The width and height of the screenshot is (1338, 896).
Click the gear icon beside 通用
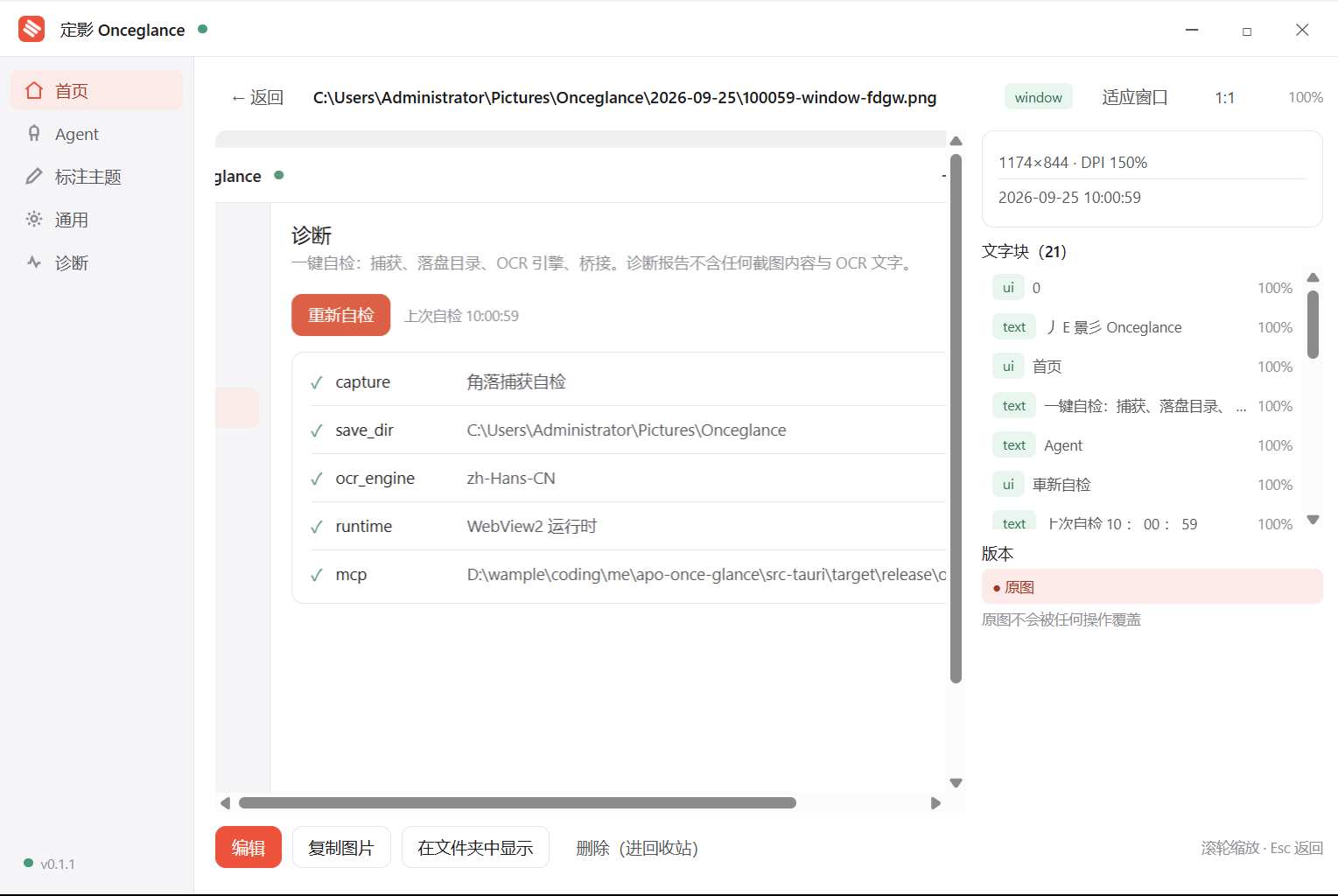coord(34,219)
